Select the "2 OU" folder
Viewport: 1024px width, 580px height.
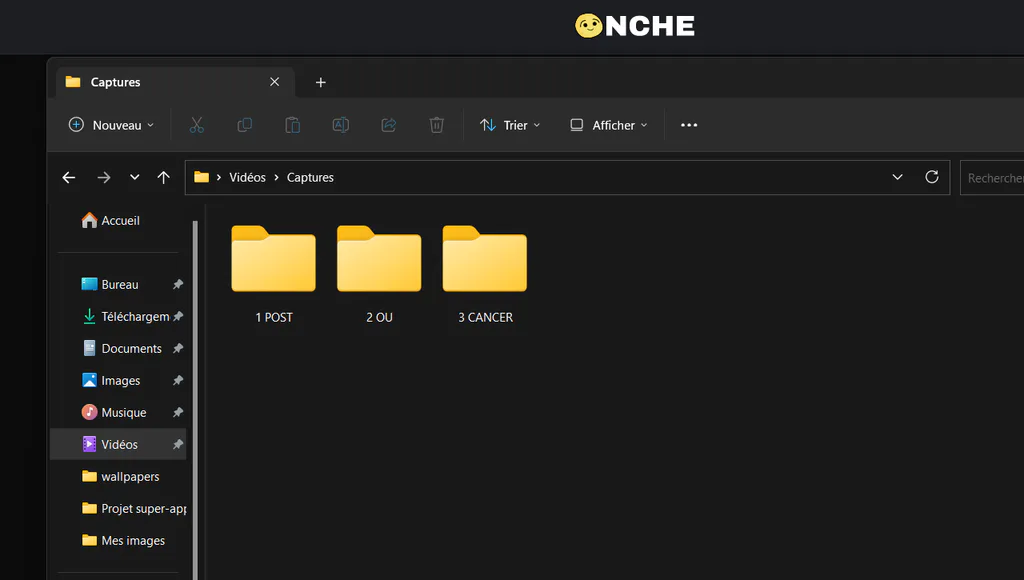point(379,275)
